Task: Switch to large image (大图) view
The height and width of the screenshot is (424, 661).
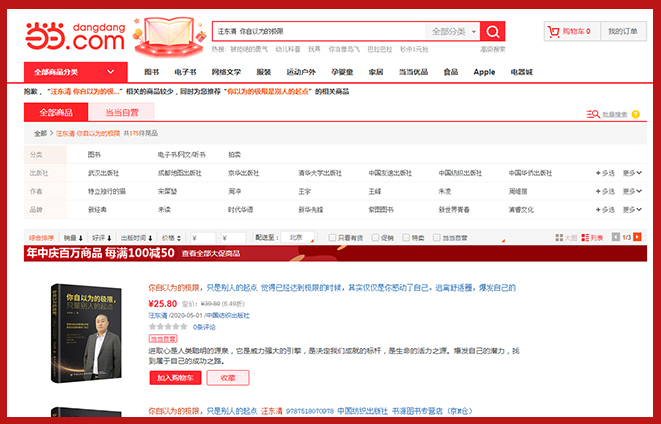Action: coord(565,238)
